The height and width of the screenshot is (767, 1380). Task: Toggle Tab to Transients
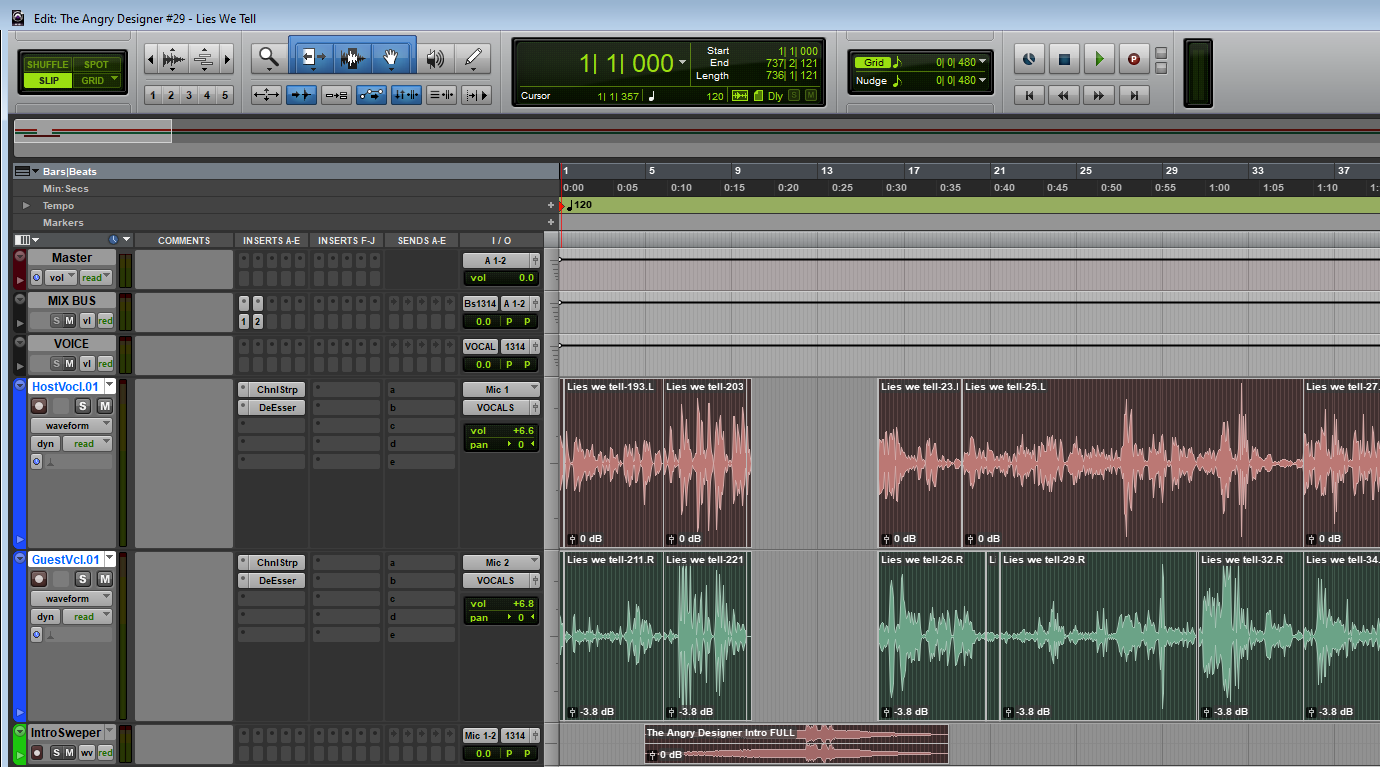tap(301, 95)
